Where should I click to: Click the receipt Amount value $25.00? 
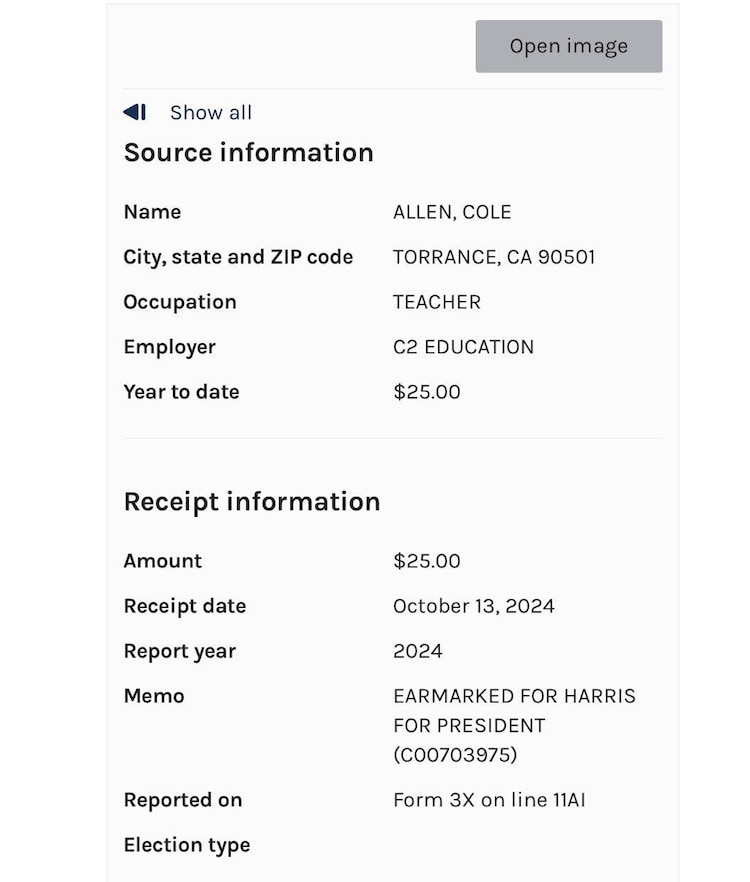pos(427,561)
